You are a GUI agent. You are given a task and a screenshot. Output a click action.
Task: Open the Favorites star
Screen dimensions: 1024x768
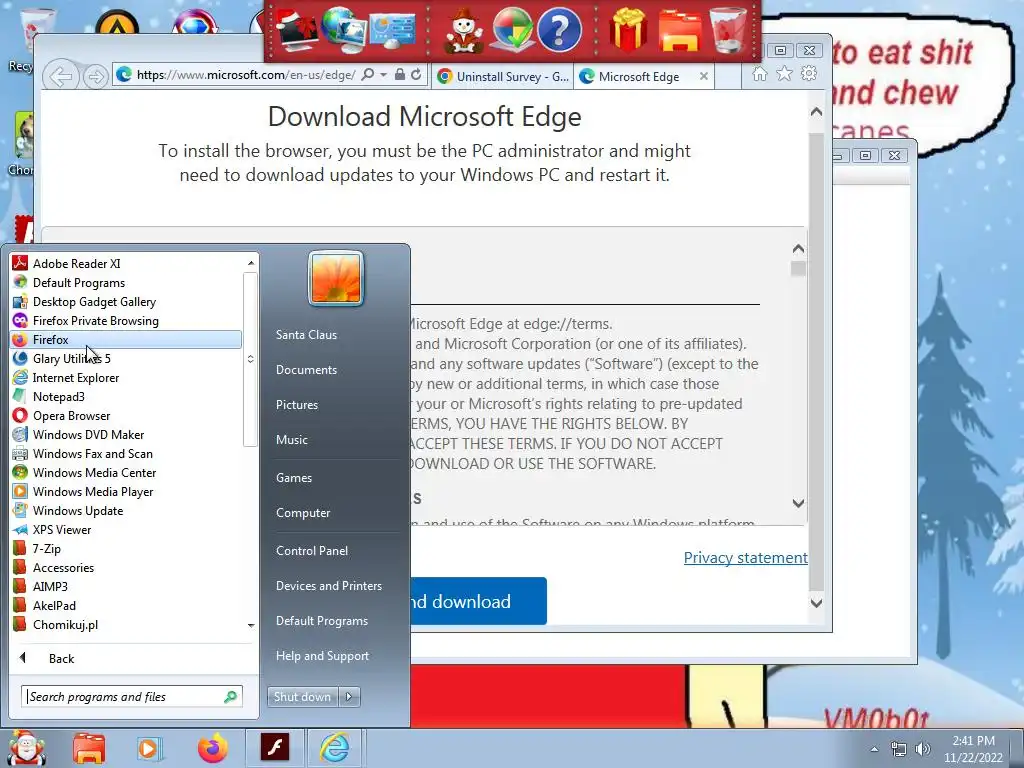tap(784, 74)
